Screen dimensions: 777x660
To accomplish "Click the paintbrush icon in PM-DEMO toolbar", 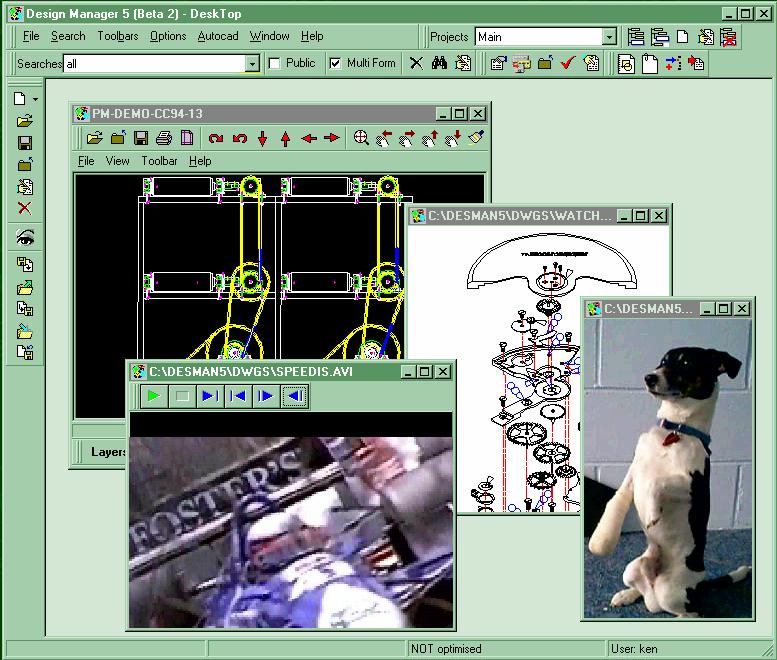I will 476,138.
